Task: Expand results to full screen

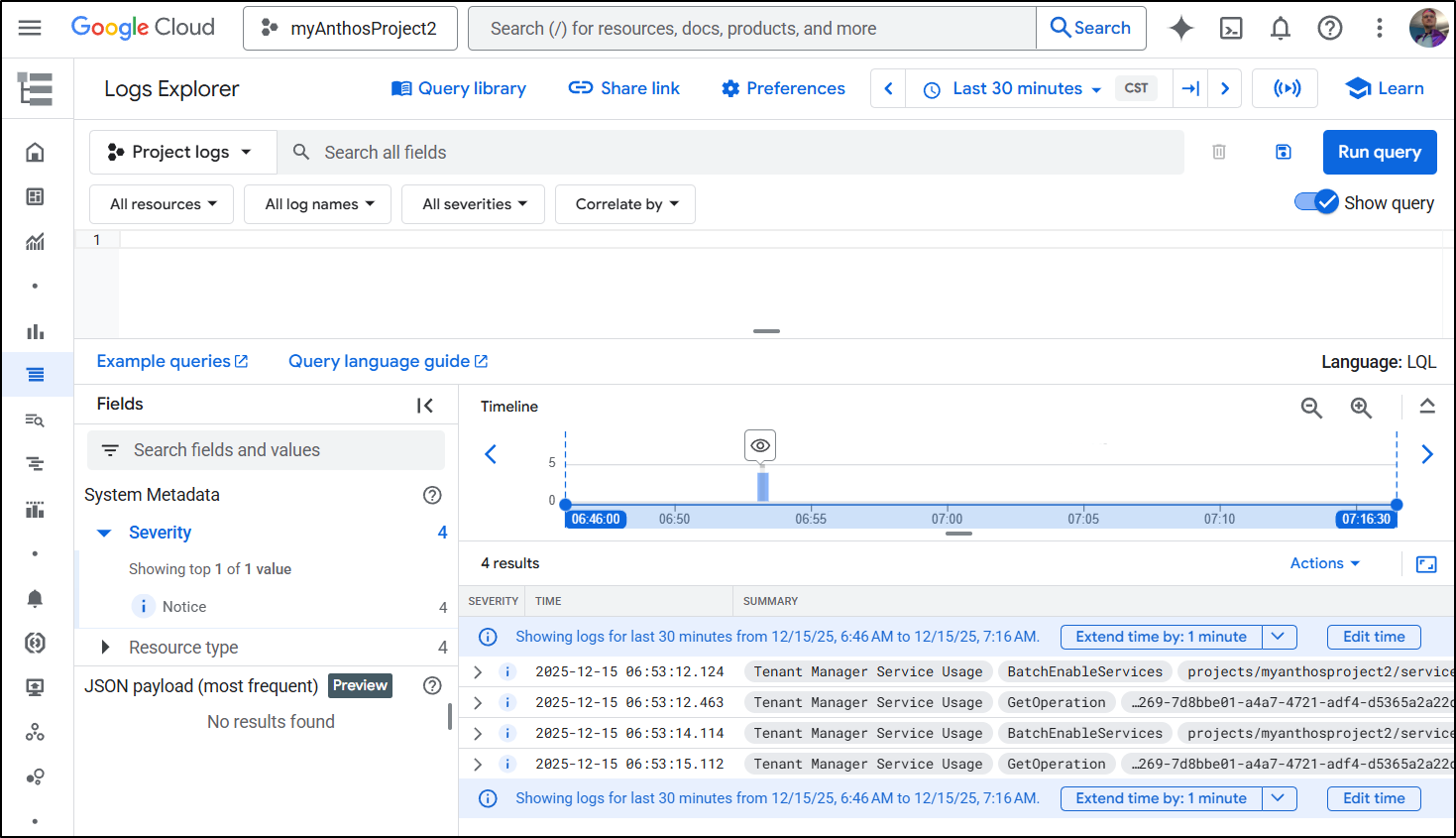Action: coord(1426,564)
